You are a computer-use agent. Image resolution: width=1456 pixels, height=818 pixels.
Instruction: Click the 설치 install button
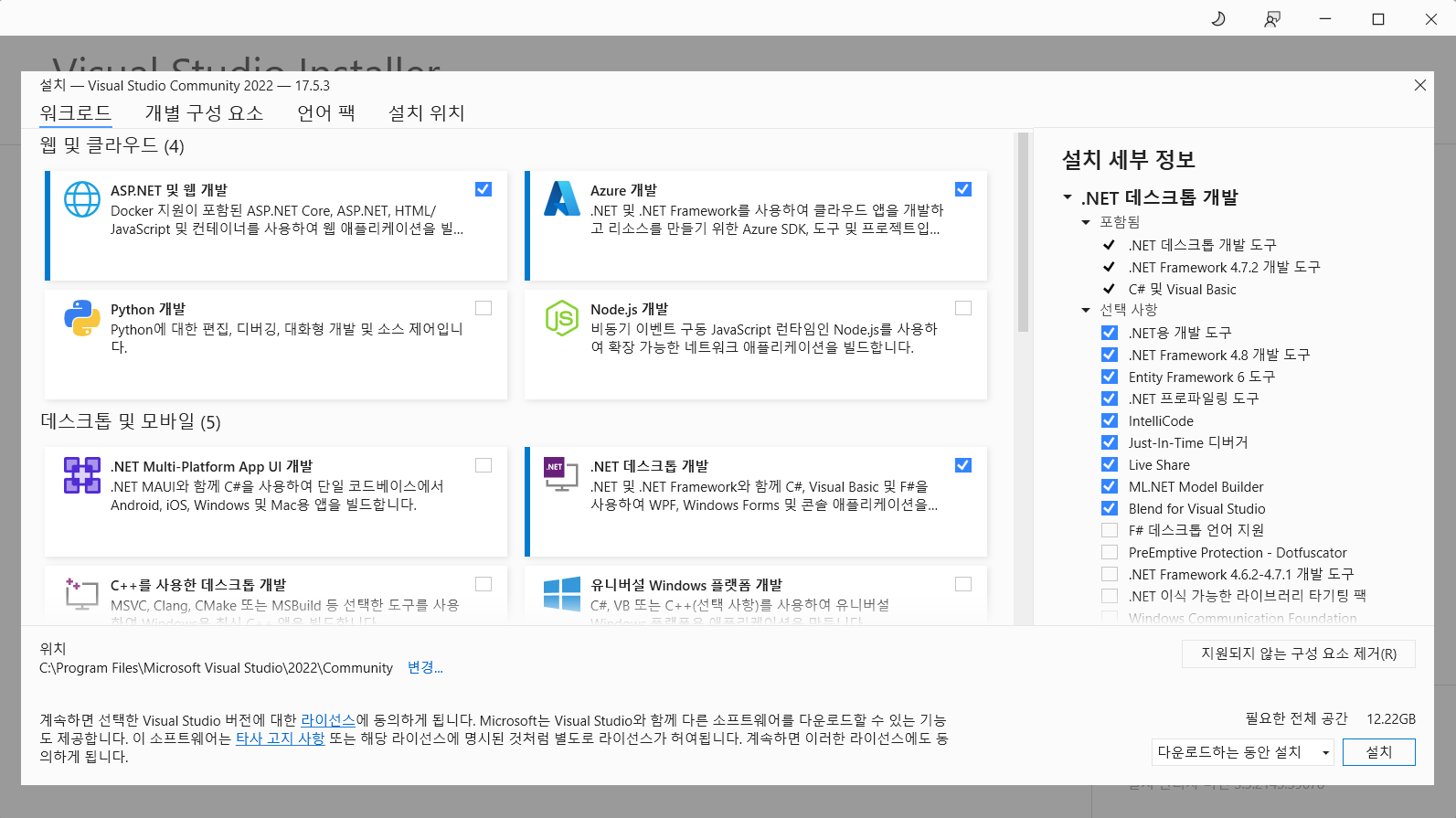(x=1379, y=752)
